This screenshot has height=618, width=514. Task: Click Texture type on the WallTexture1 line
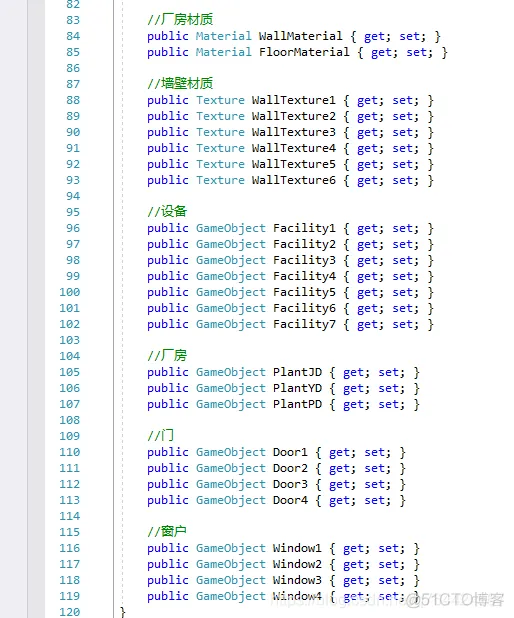(x=220, y=100)
